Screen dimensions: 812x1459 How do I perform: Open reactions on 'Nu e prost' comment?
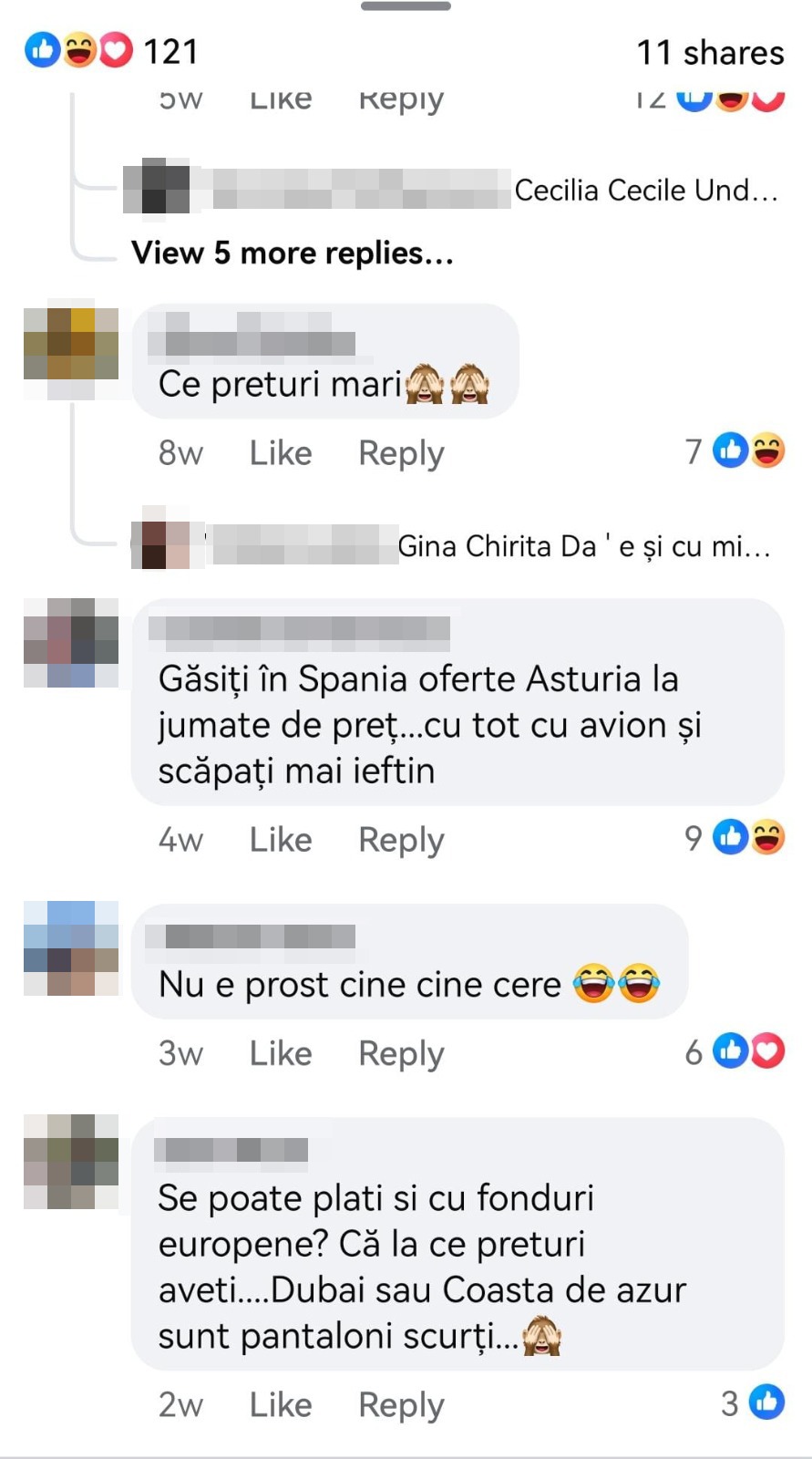click(749, 1051)
